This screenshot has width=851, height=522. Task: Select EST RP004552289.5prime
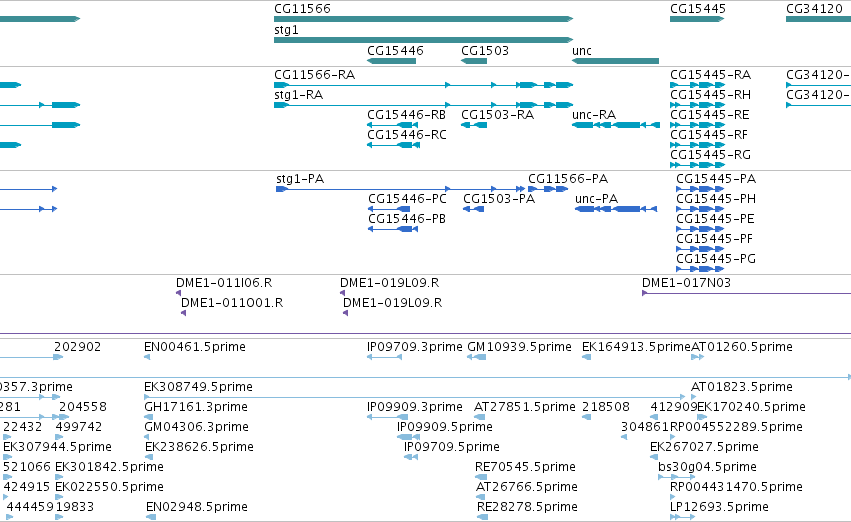click(736, 428)
